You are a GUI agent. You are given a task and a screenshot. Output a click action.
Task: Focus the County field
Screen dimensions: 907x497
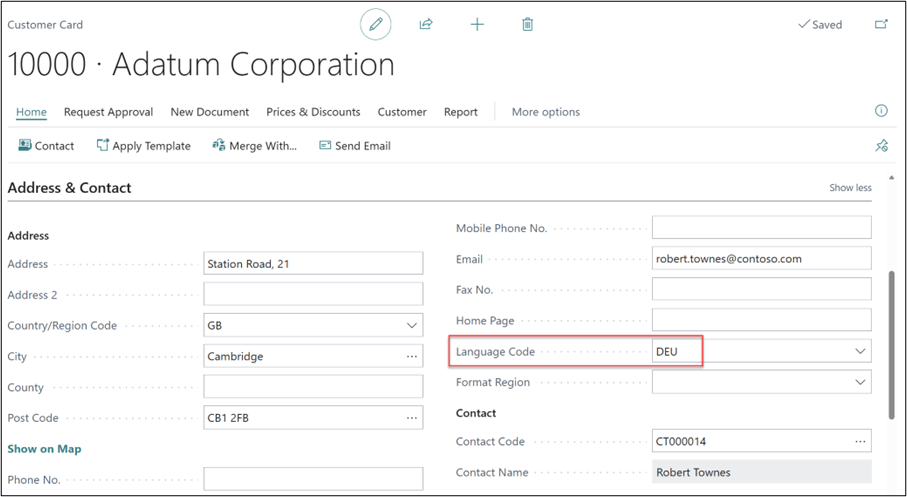[313, 387]
